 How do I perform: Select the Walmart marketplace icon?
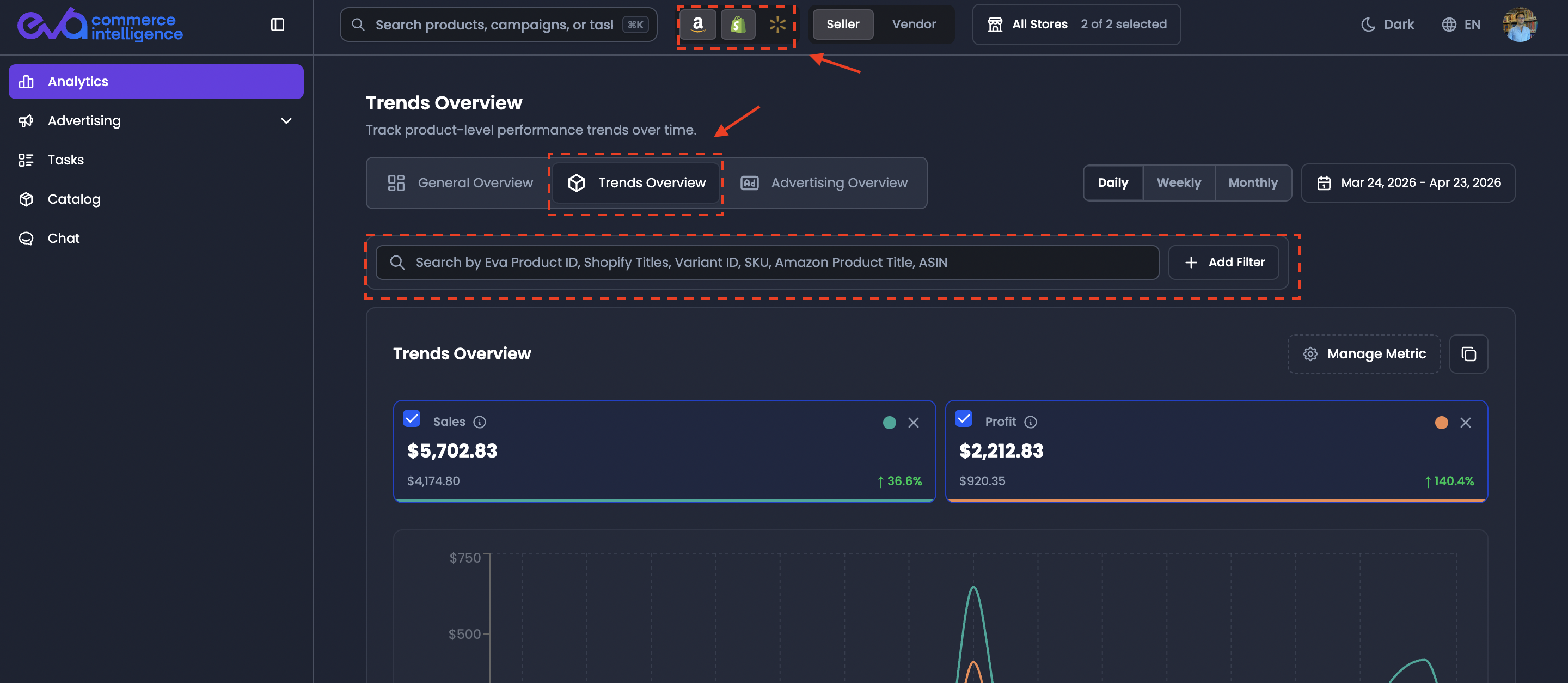777,25
